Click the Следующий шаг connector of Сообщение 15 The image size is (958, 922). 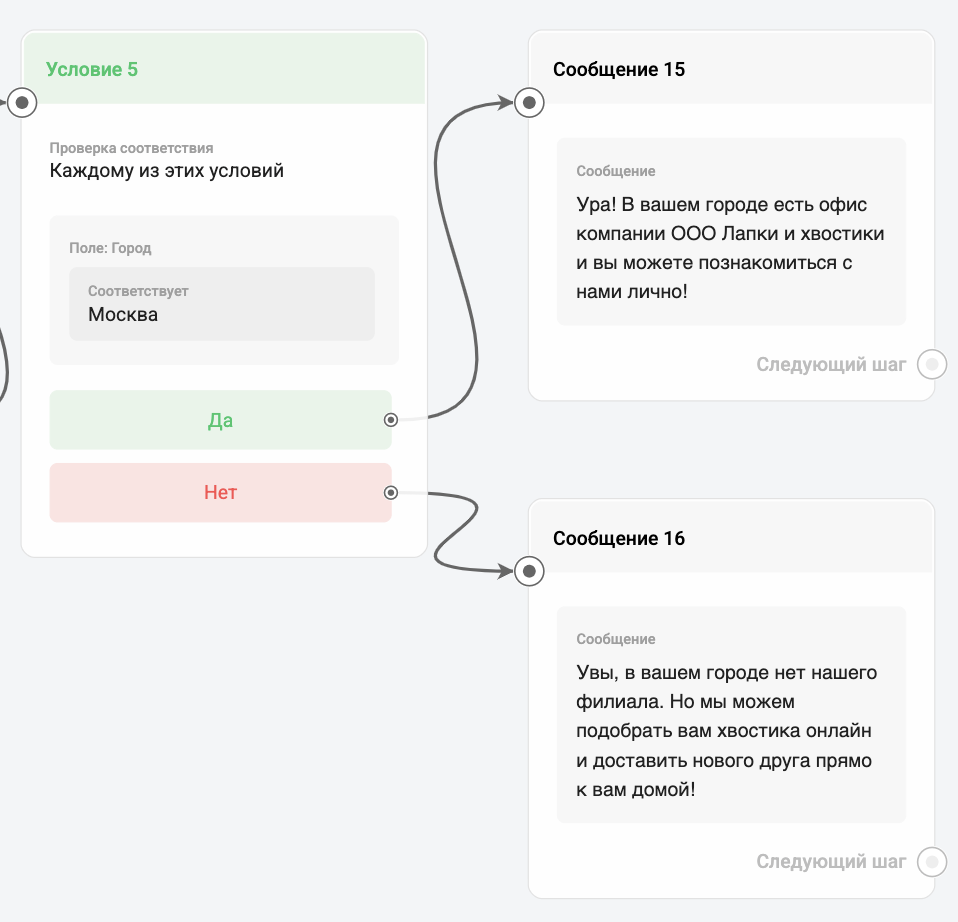pos(932,364)
